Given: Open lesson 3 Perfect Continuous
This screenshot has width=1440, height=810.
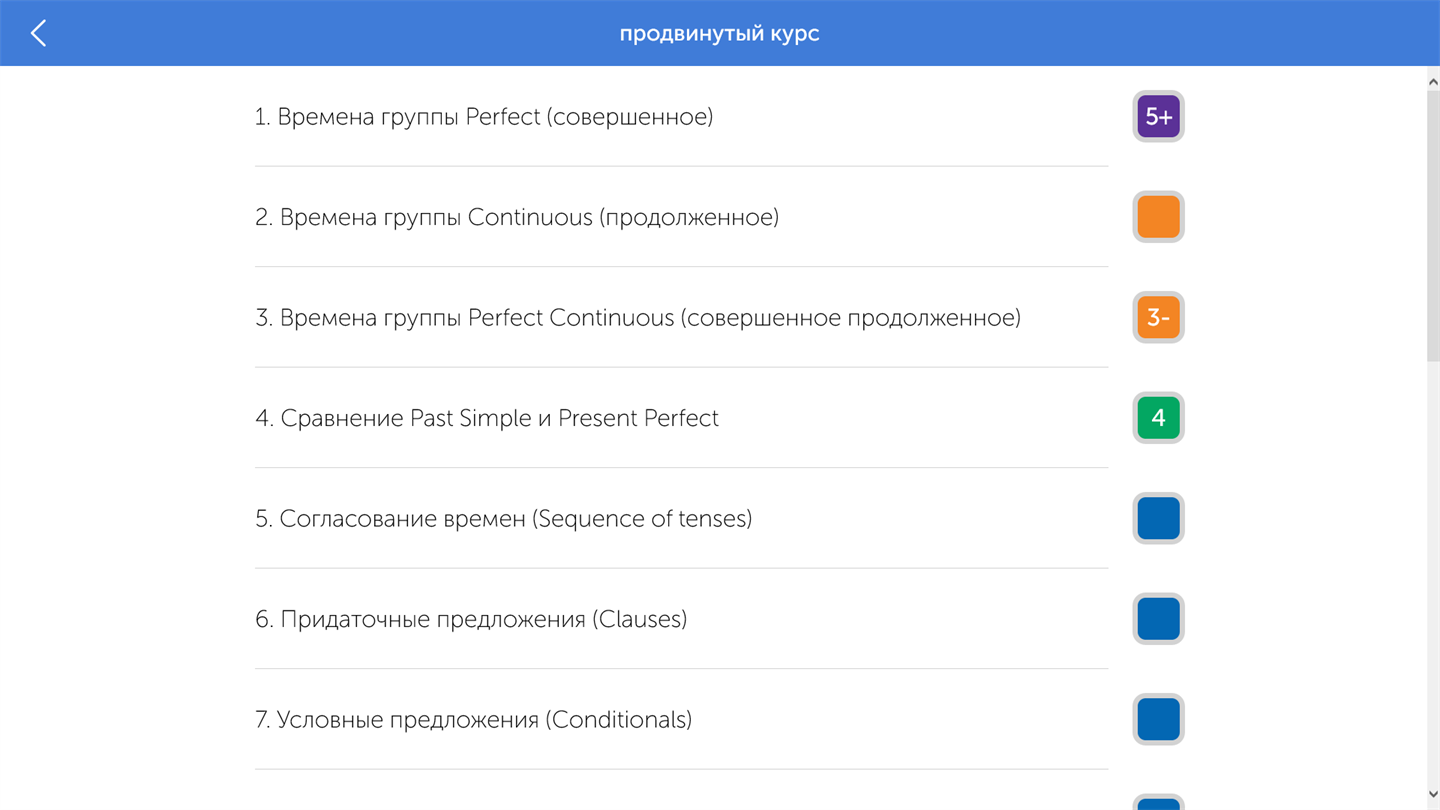Looking at the screenshot, I should pyautogui.click(x=638, y=318).
